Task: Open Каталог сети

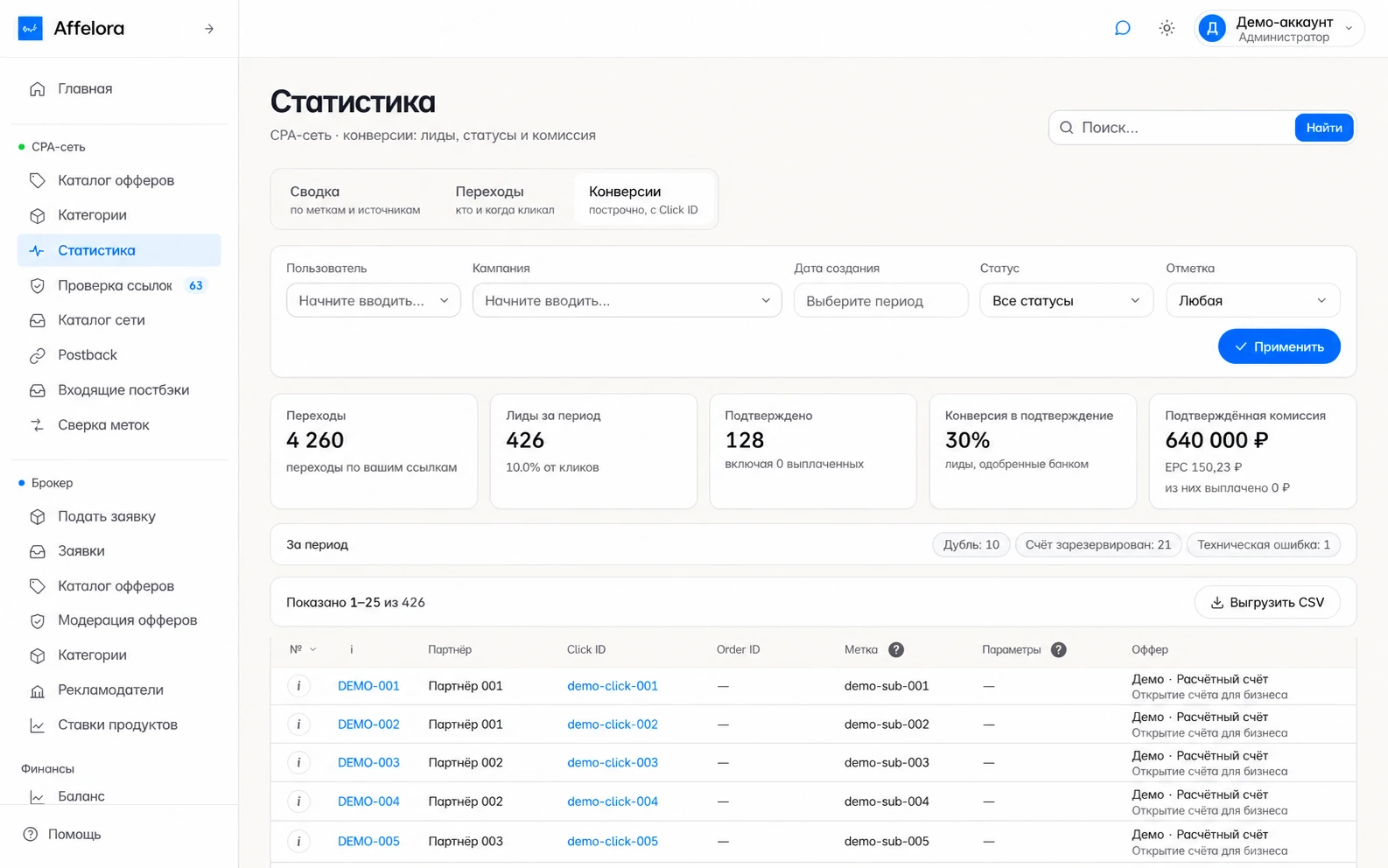Action: pos(119,320)
